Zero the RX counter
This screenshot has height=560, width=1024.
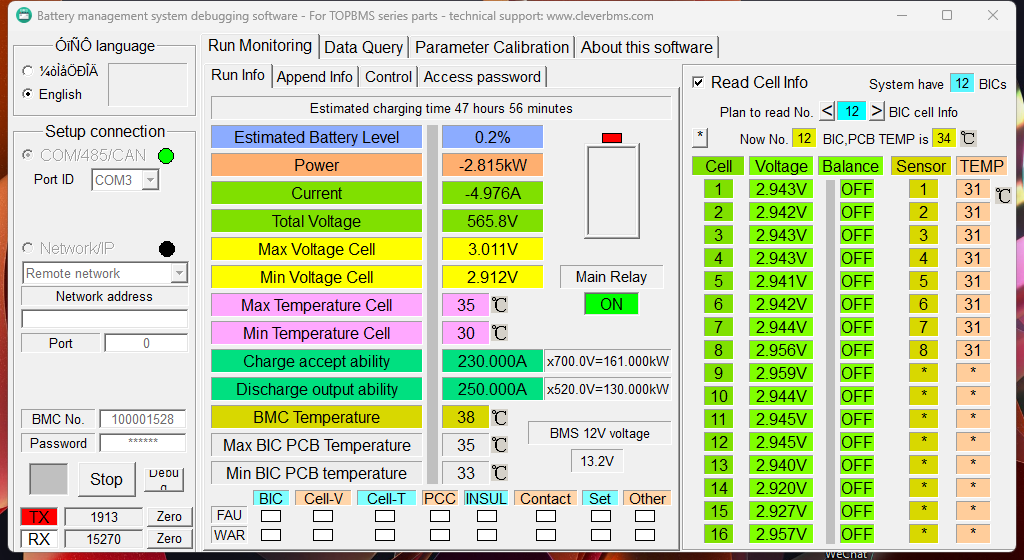tap(169, 539)
